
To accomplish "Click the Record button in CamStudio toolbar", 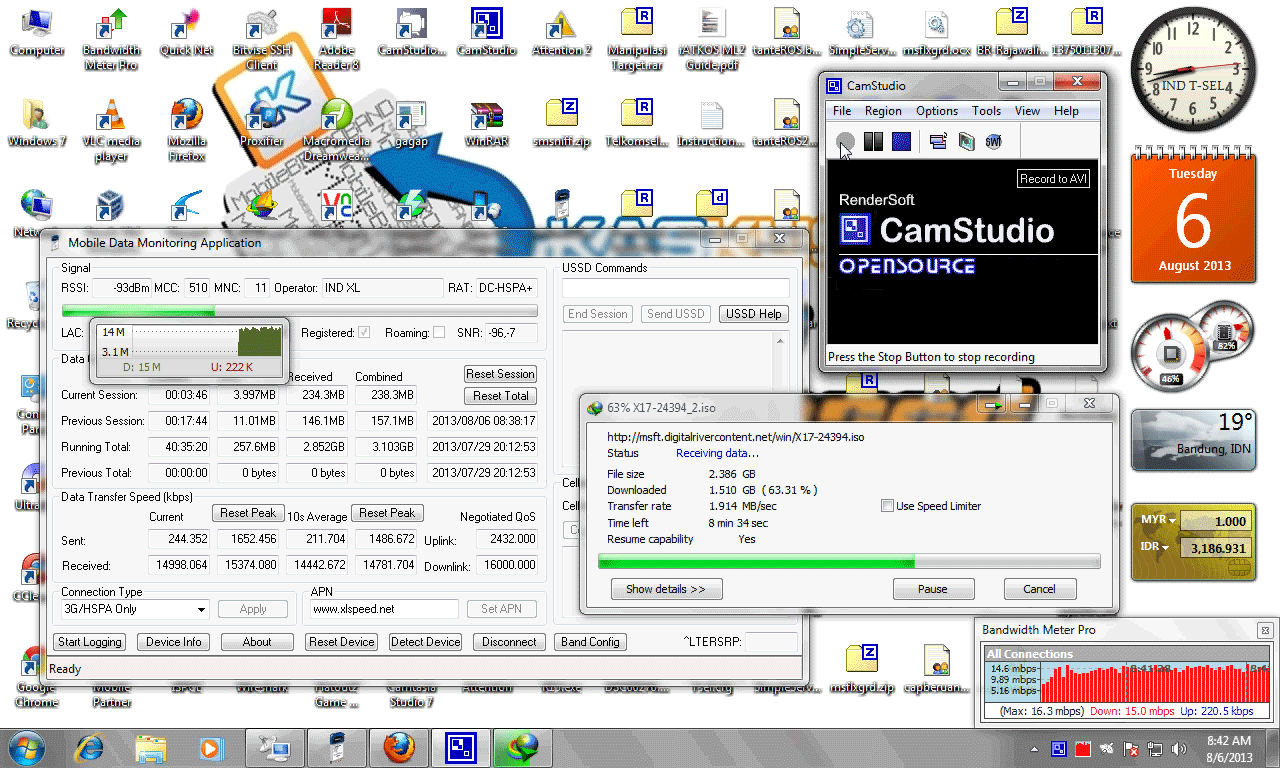I will point(843,142).
